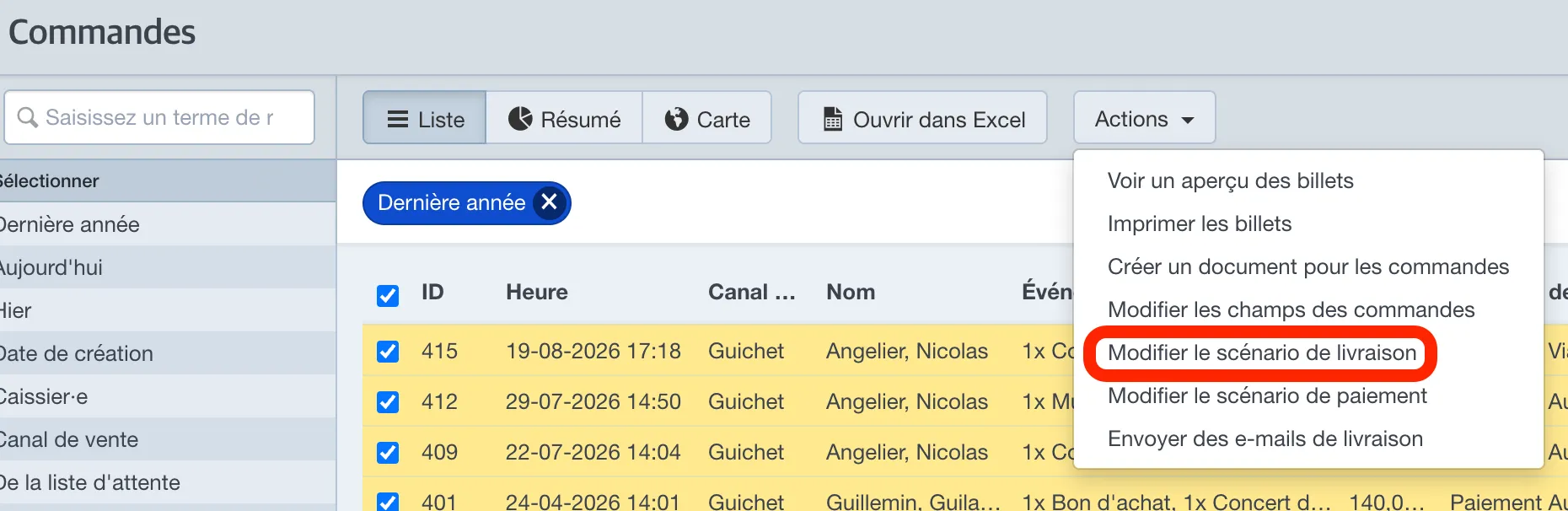Sort by the Nom column header
Image resolution: width=1568 pixels, height=511 pixels.
coord(851,292)
